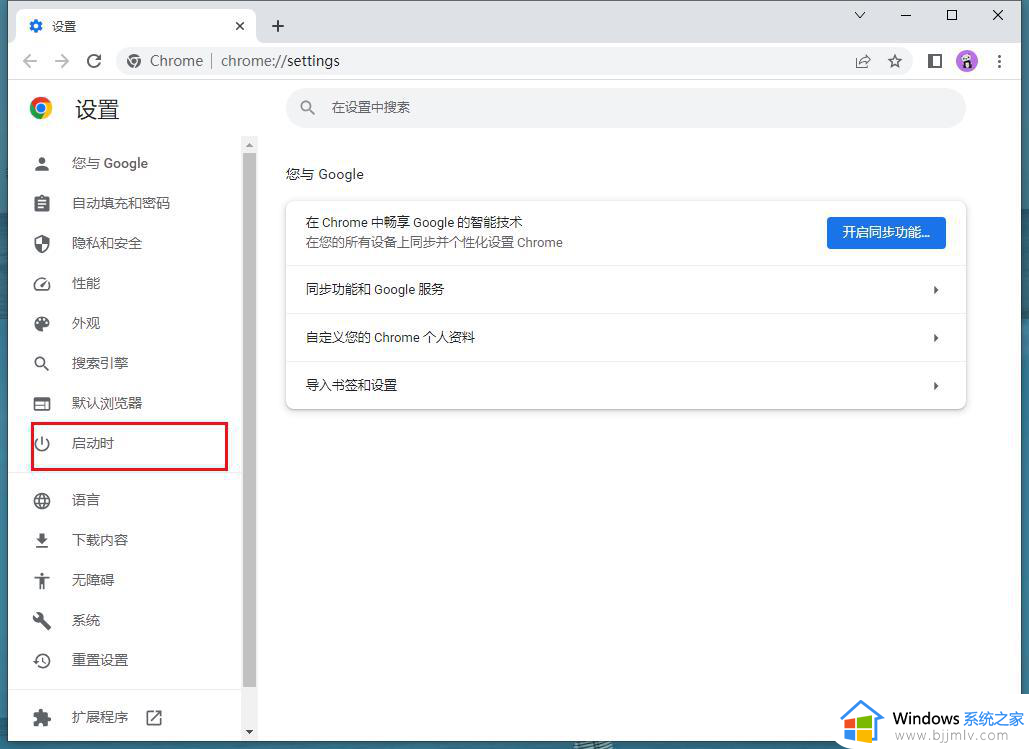The image size is (1029, 749).
Task: Click the puzzle piece icon for 扩展程序
Action: (42, 717)
